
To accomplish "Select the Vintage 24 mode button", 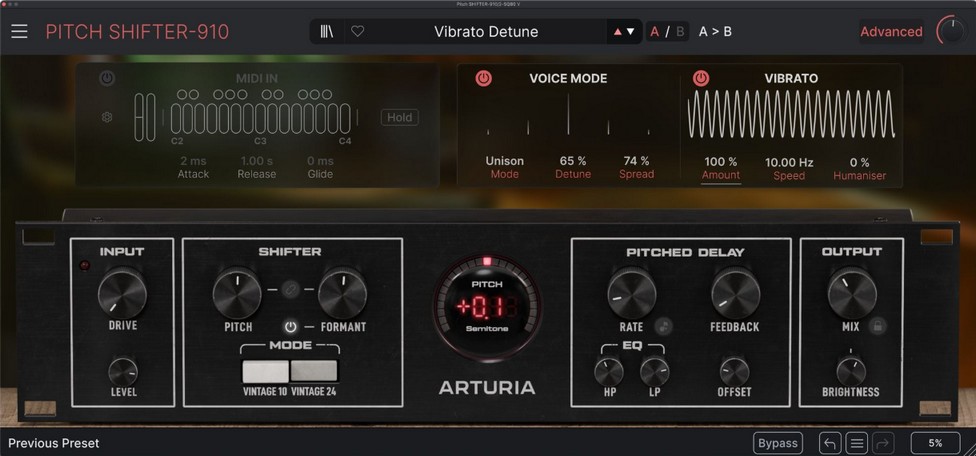I will coord(314,371).
